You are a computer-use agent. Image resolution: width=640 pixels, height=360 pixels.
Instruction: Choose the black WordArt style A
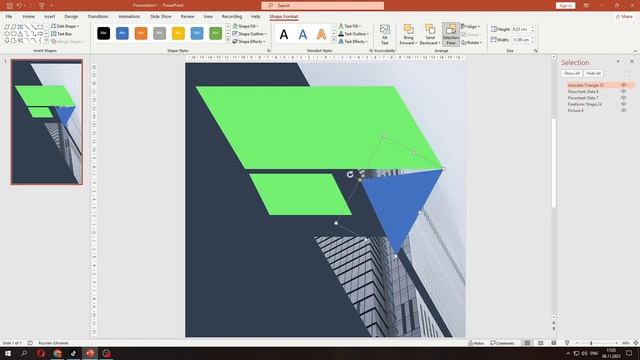click(x=284, y=35)
